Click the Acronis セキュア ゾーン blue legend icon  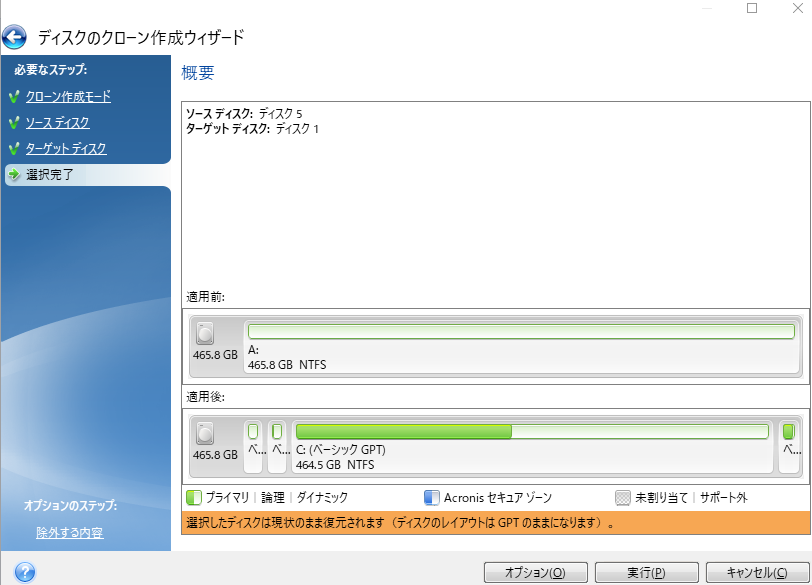click(x=434, y=496)
